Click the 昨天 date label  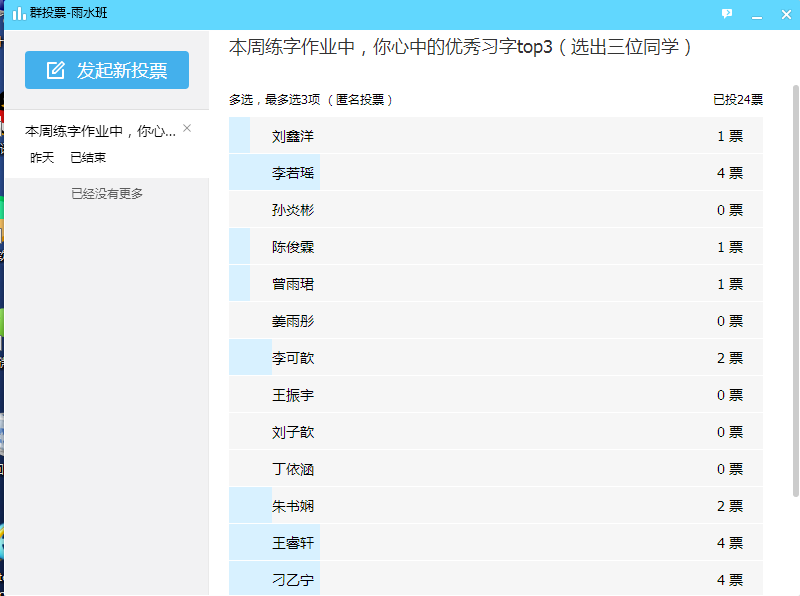(42, 158)
